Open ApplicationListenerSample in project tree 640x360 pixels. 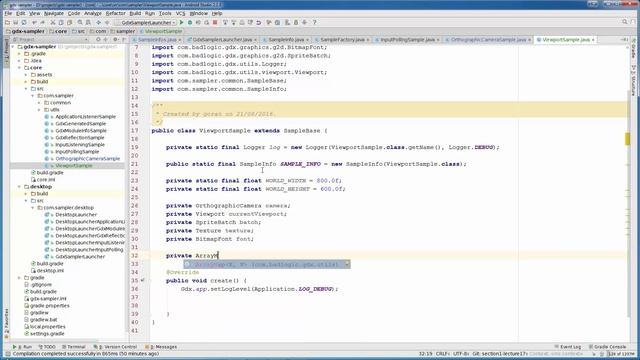(x=85, y=117)
